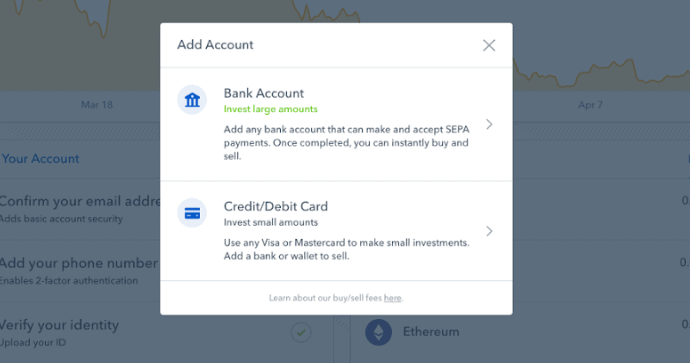Screen dimensions: 690x363
Task: Select the Bank Account heading
Action: 264,93
